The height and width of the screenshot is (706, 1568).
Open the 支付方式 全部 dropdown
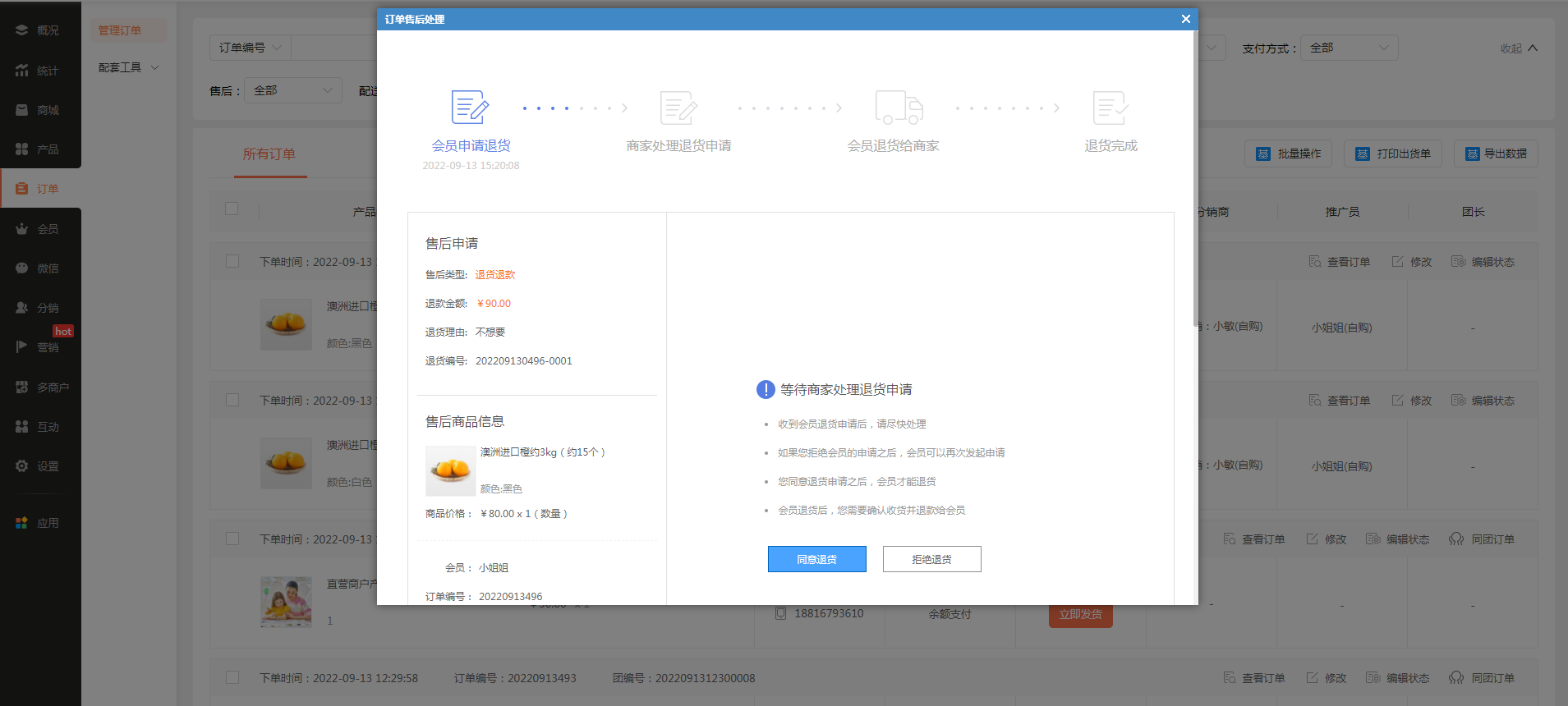[x=1350, y=48]
